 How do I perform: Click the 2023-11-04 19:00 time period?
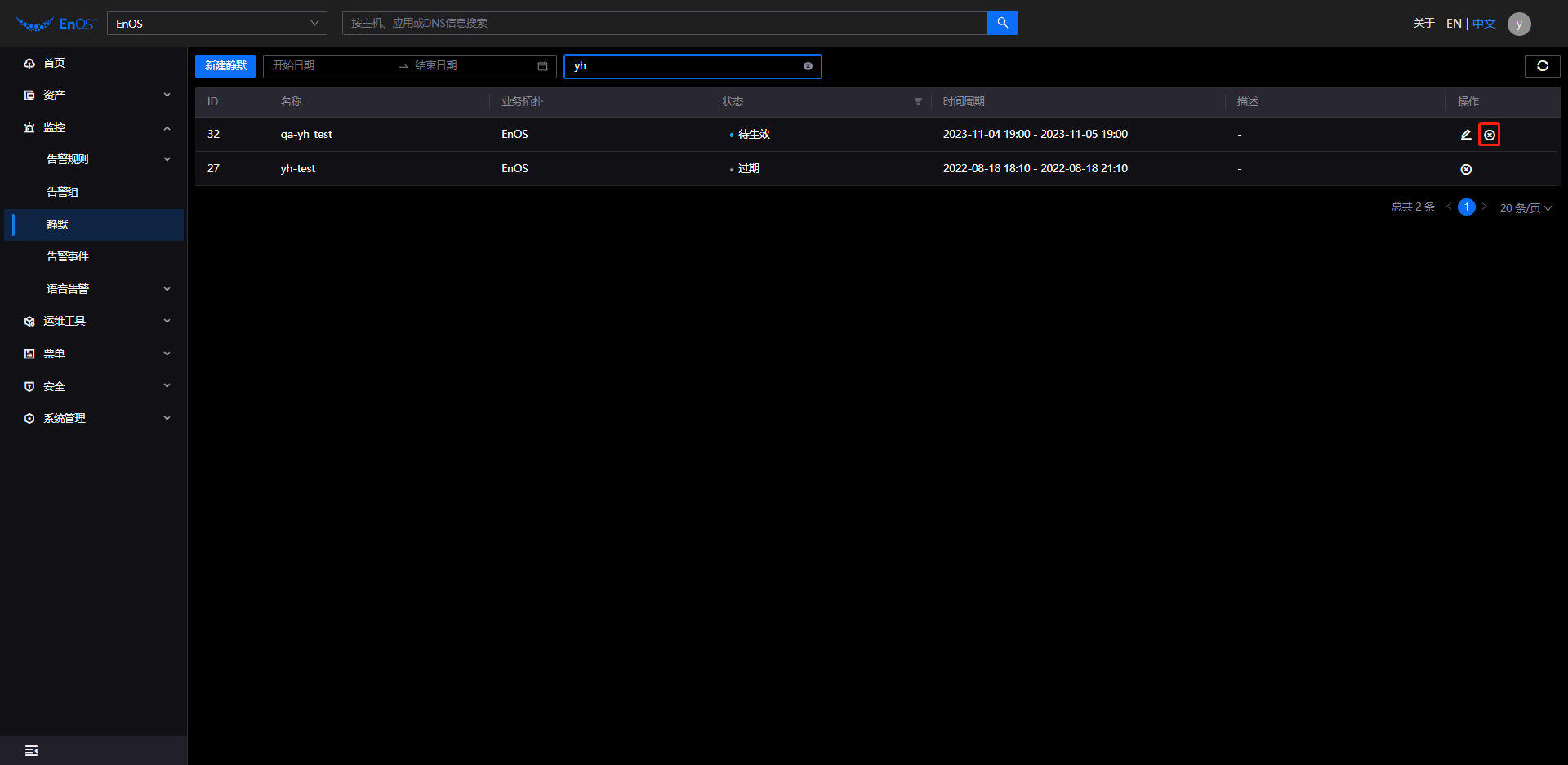pos(1036,135)
